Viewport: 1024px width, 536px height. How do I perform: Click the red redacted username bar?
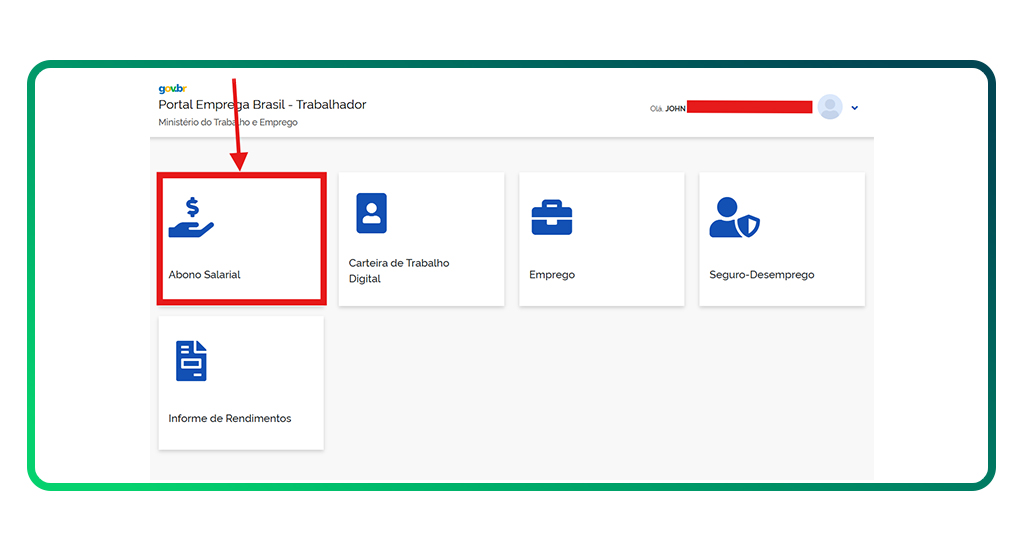click(750, 107)
